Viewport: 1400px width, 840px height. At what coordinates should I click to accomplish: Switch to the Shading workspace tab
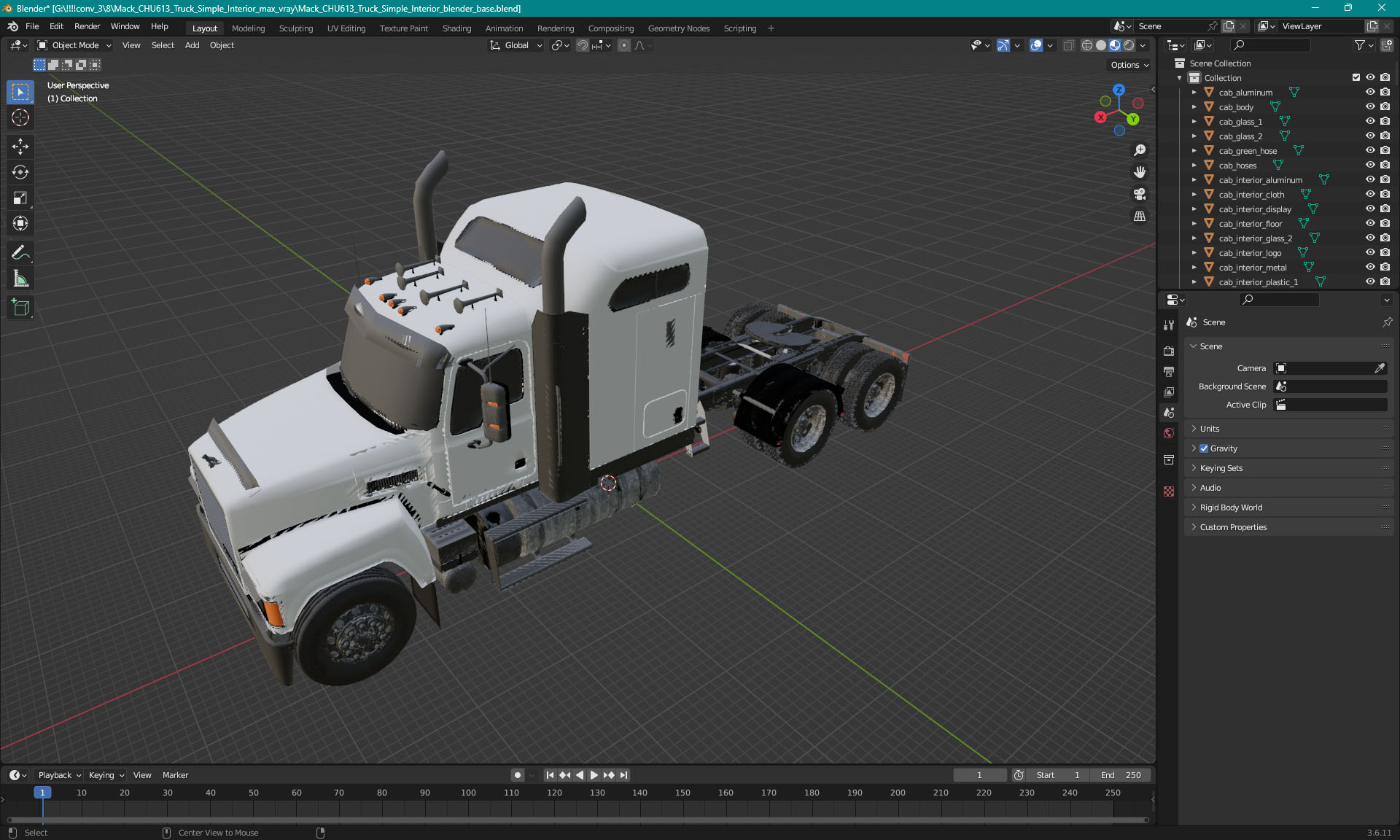pyautogui.click(x=456, y=28)
